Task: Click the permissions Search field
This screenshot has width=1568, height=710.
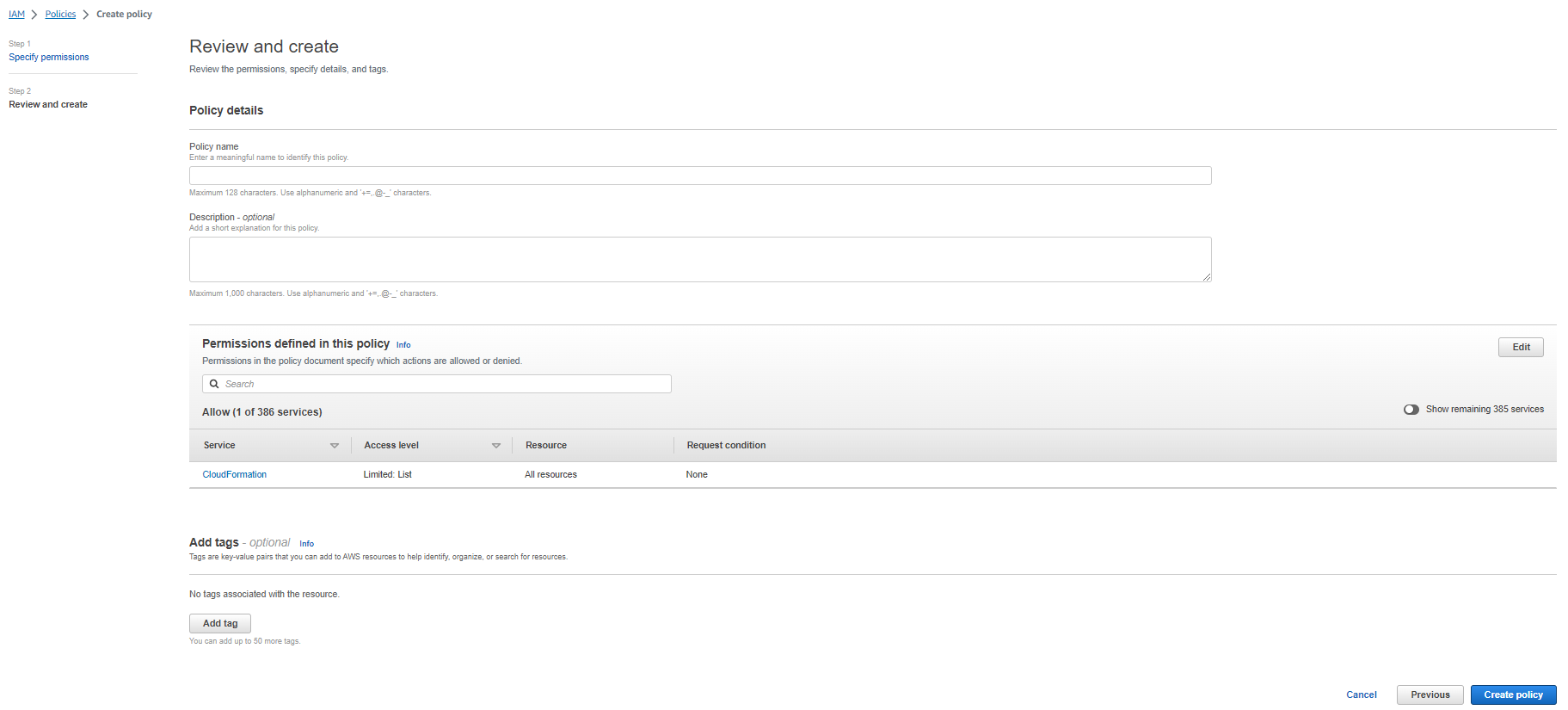Action: [443, 384]
